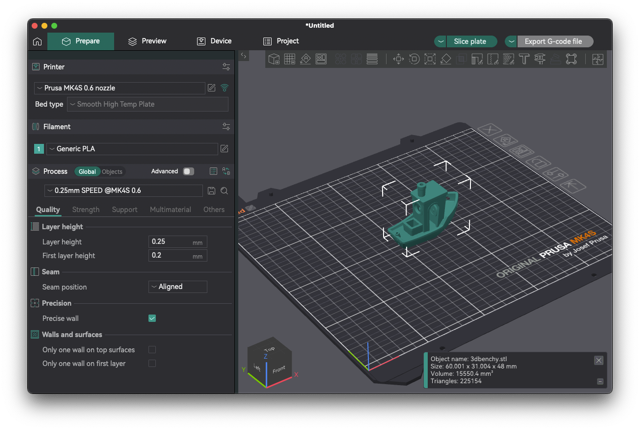
Task: Click the Add plate grid icon
Action: pos(290,59)
